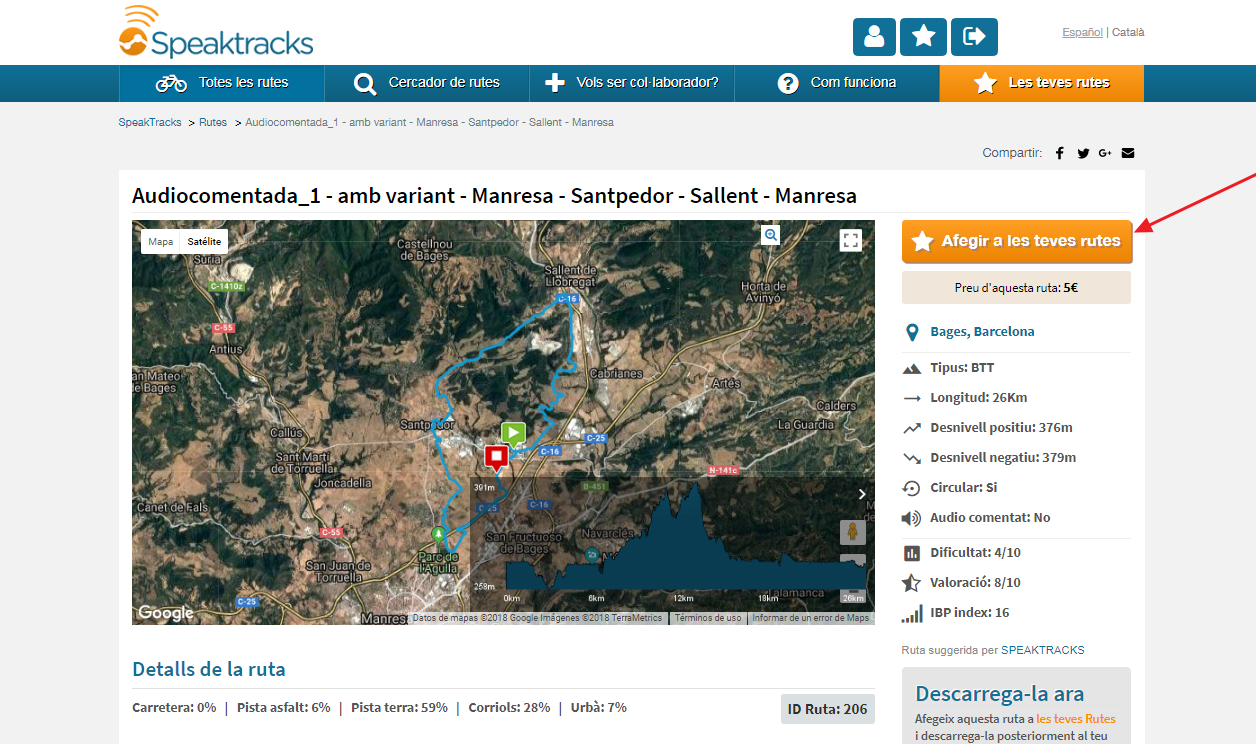Viewport: 1256px width, 744px height.
Task: Click map zoom magnifier icon
Action: coord(771,234)
